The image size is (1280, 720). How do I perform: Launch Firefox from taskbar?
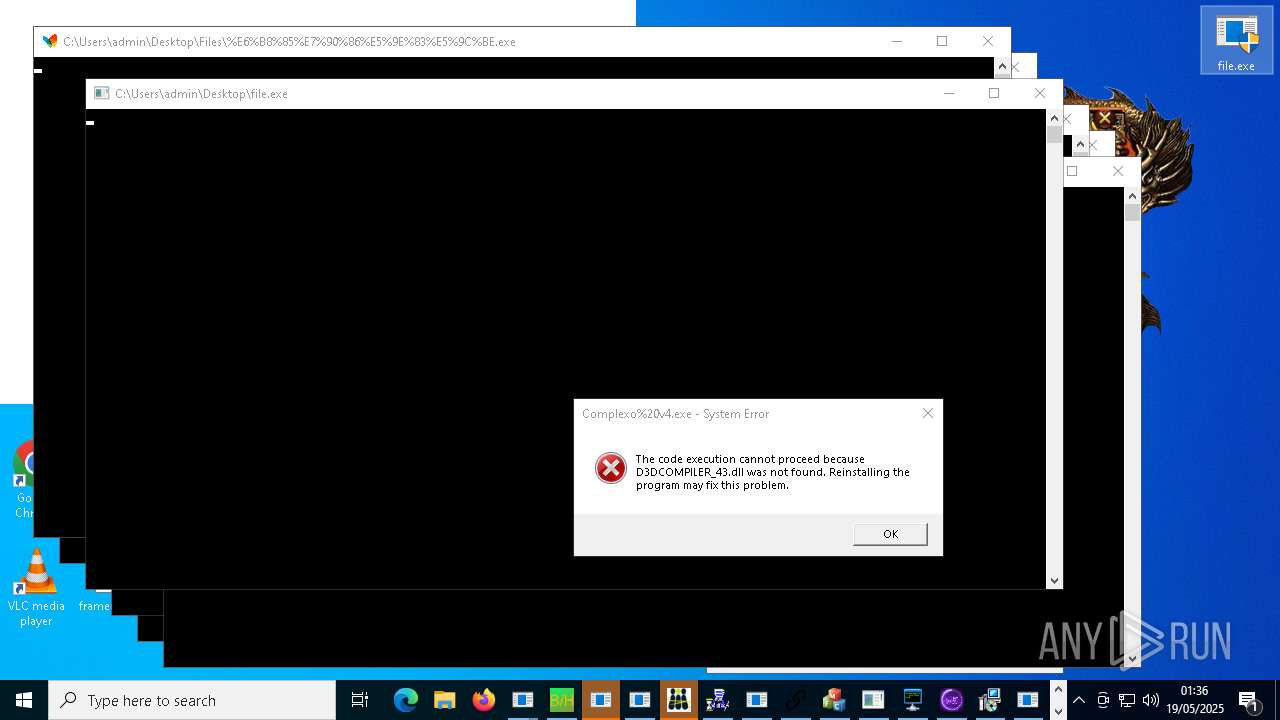click(484, 700)
